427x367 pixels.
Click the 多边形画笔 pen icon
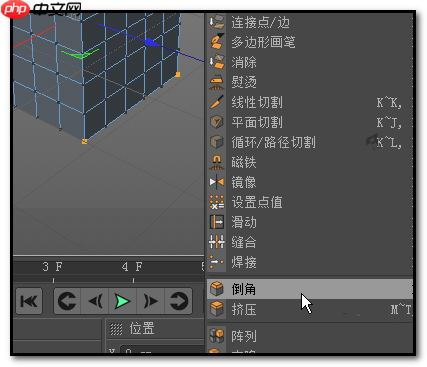point(217,42)
